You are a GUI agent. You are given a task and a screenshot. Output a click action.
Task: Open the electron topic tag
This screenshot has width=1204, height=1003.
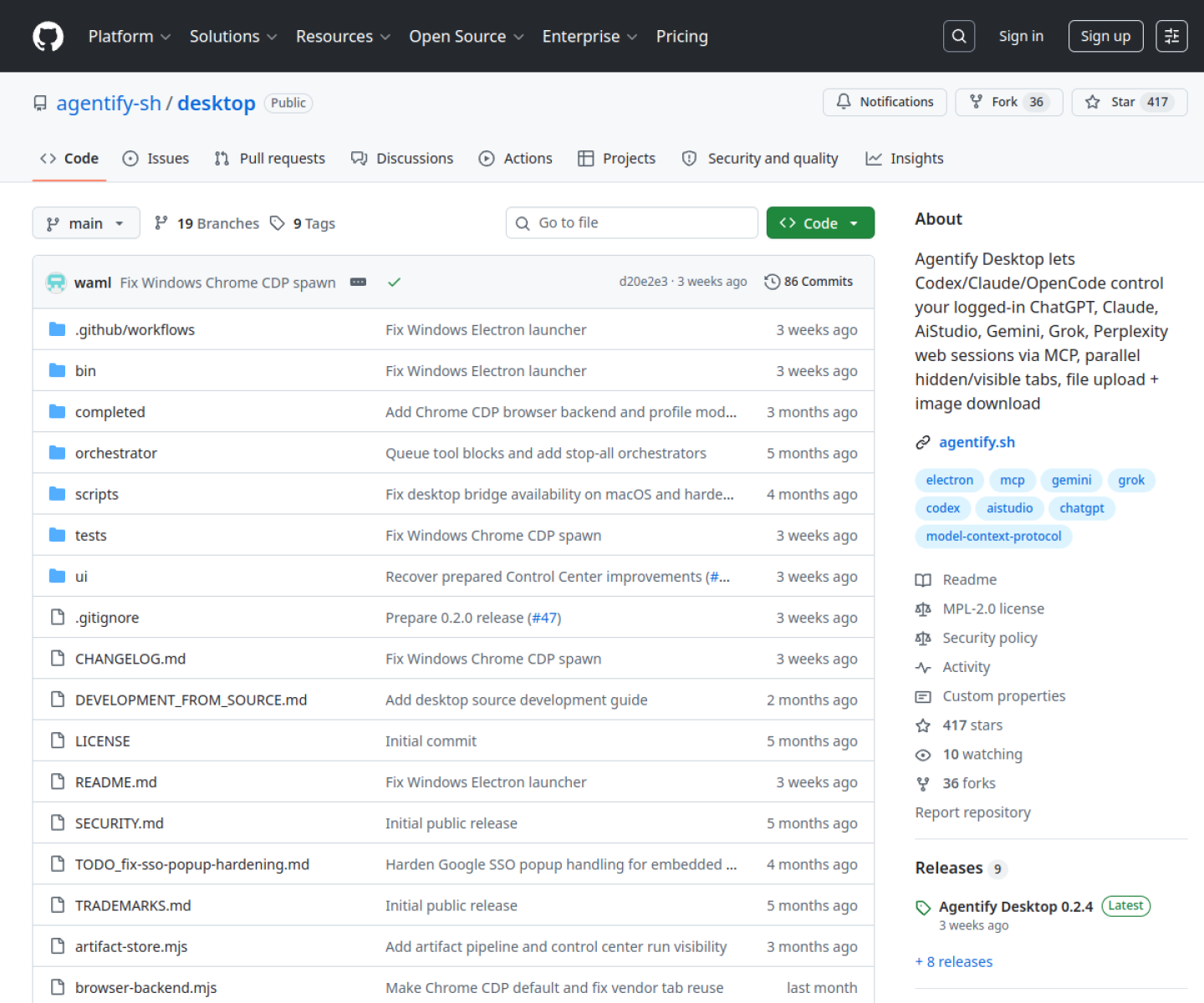[x=949, y=480]
